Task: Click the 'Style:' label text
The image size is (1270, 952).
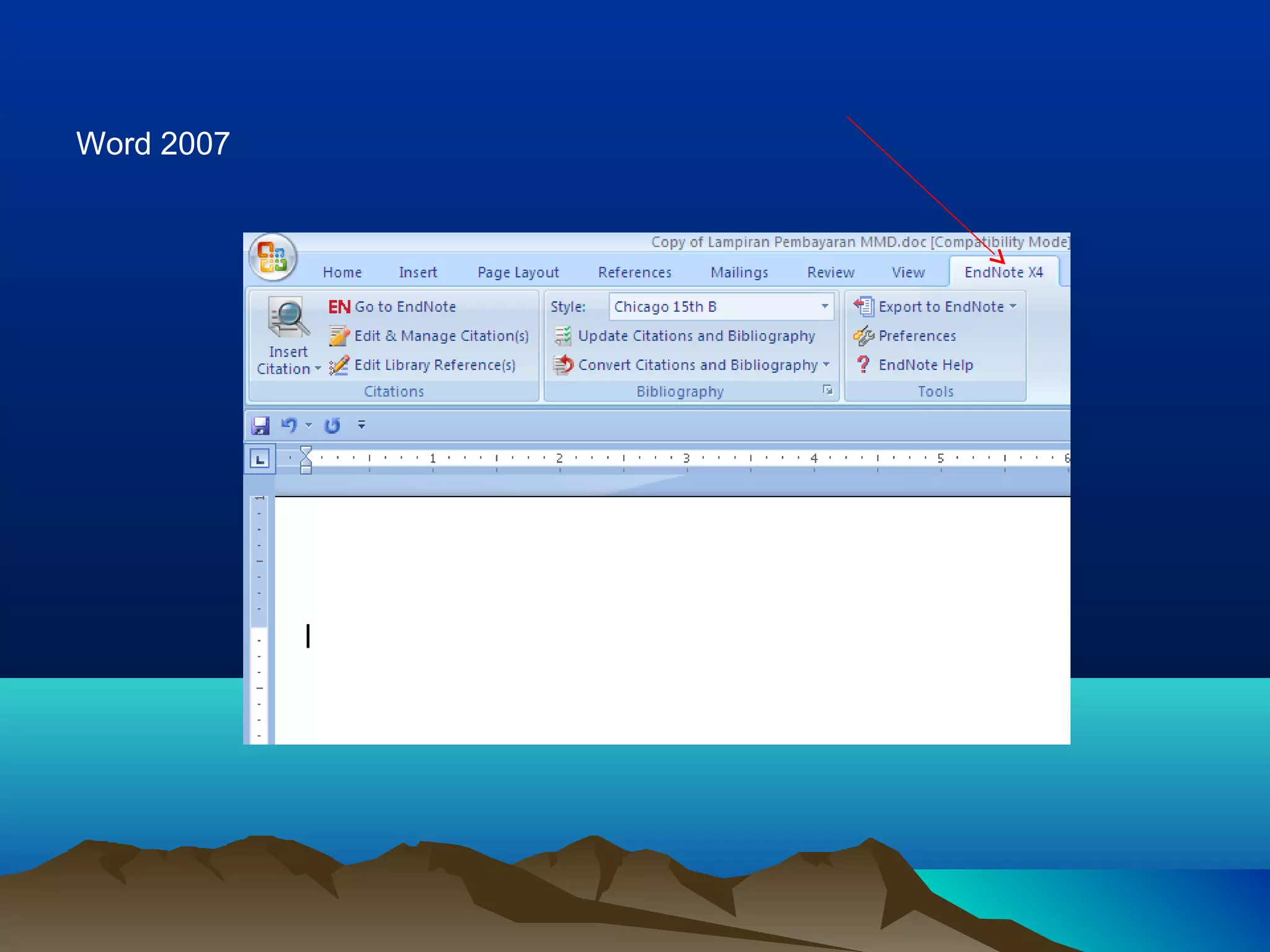Action: coord(568,307)
